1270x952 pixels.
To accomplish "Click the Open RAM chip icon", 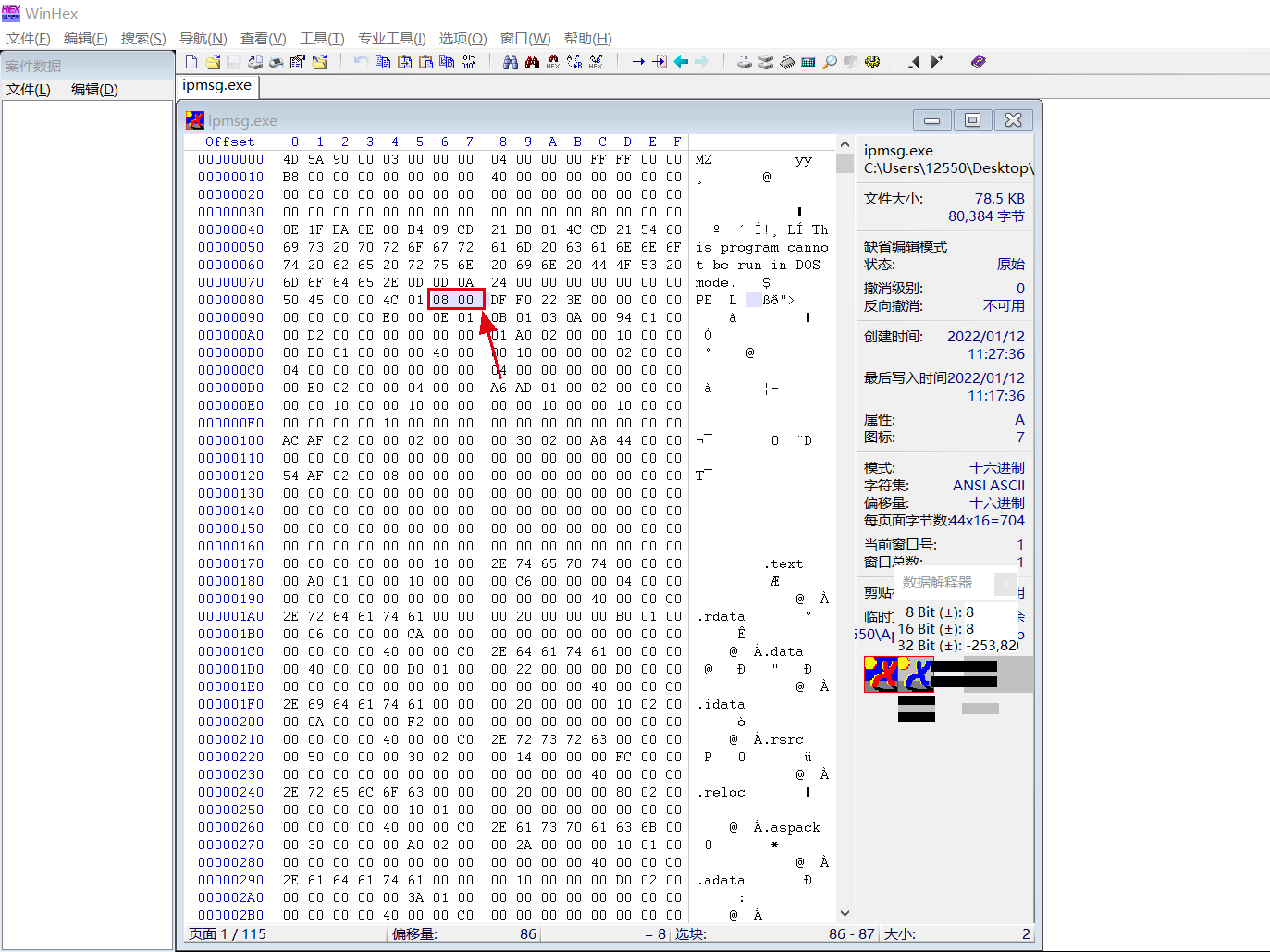I will [x=786, y=62].
